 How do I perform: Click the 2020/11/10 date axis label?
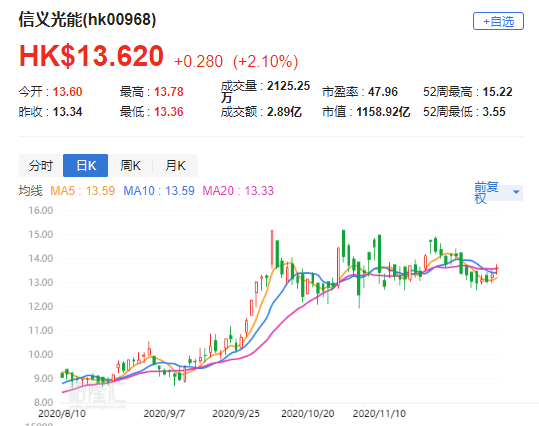(x=379, y=413)
